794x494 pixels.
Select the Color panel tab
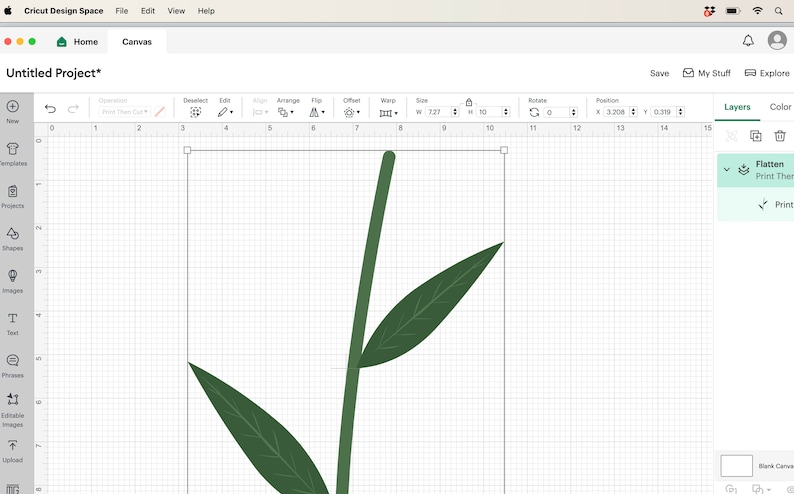[x=780, y=107]
